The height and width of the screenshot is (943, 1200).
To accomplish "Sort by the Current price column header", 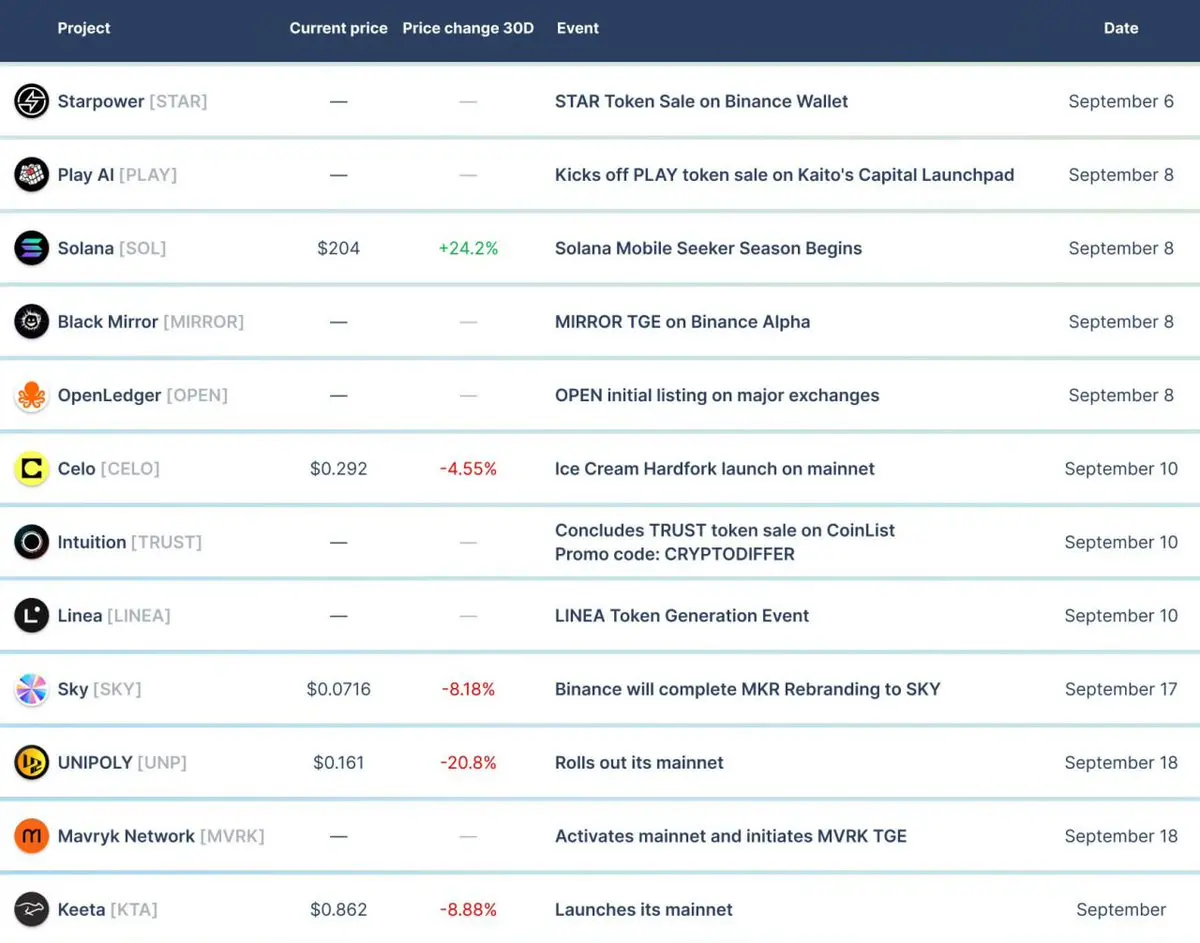I will 338,28.
